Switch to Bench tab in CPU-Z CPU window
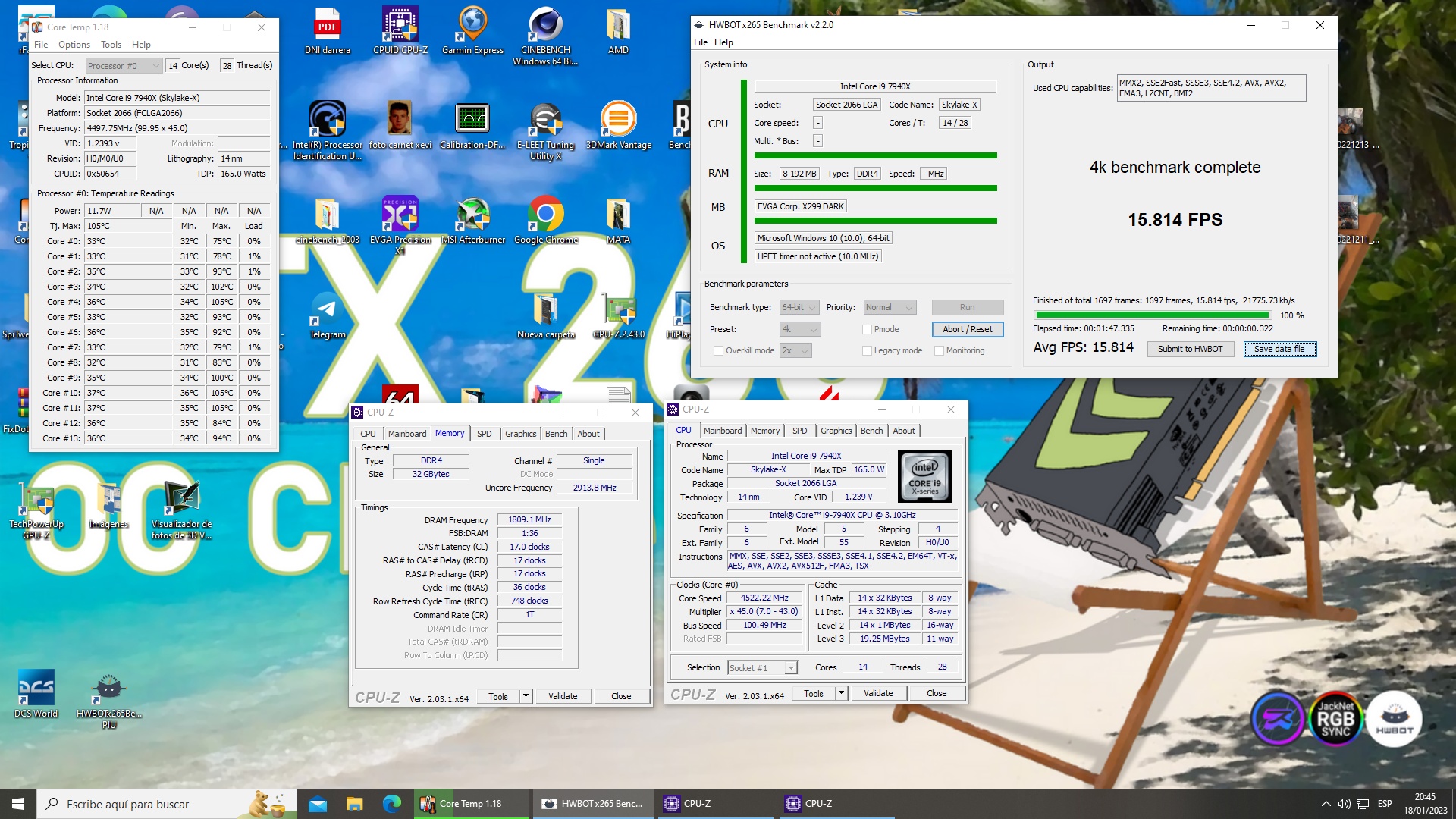The height and width of the screenshot is (819, 1456). [x=871, y=431]
